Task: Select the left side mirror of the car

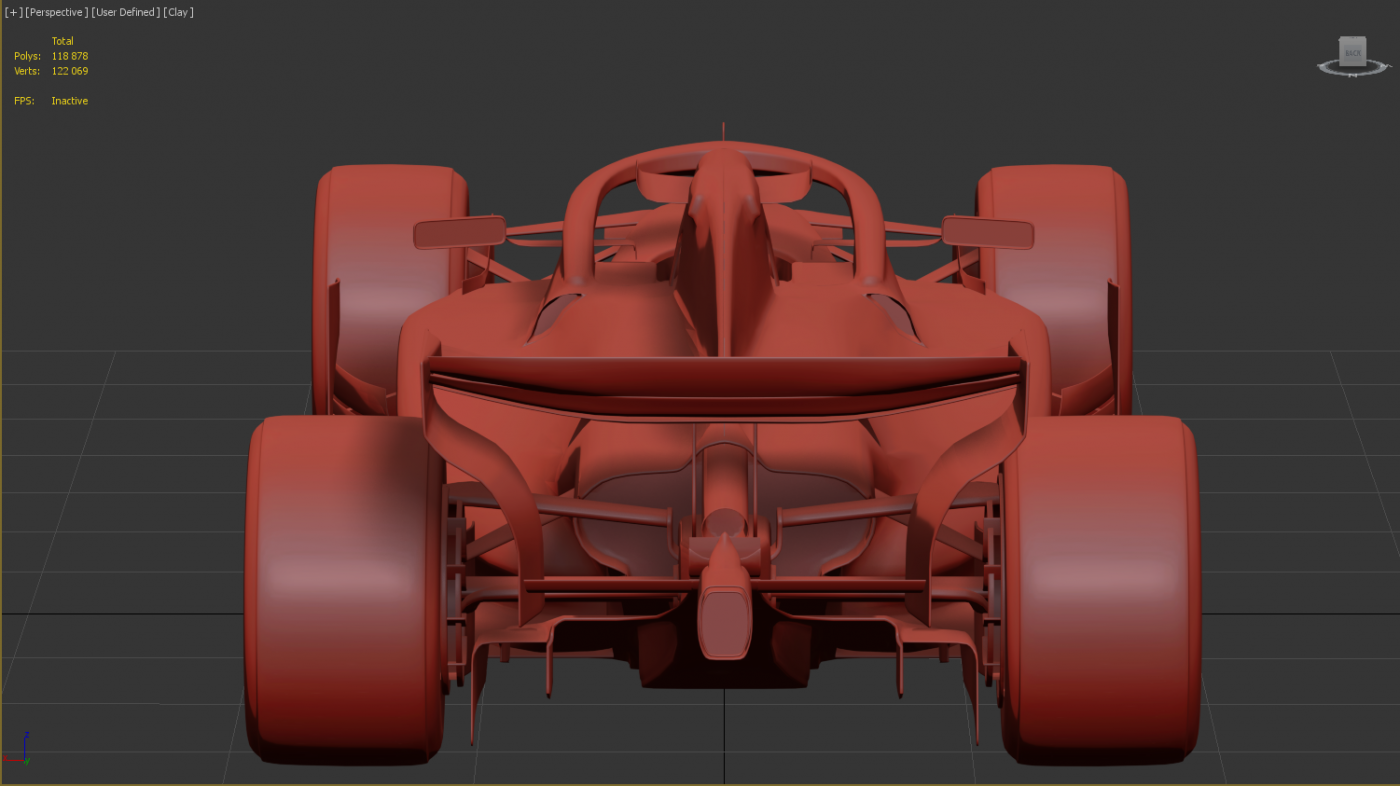Action: 459,233
